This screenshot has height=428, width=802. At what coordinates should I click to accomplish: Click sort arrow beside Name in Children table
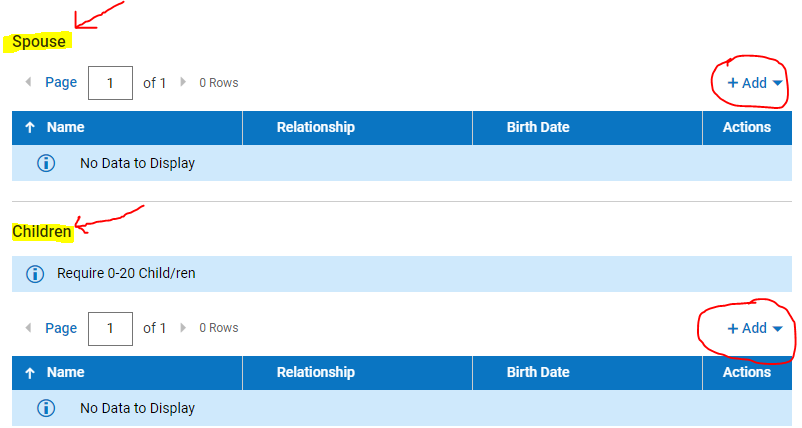(30, 372)
